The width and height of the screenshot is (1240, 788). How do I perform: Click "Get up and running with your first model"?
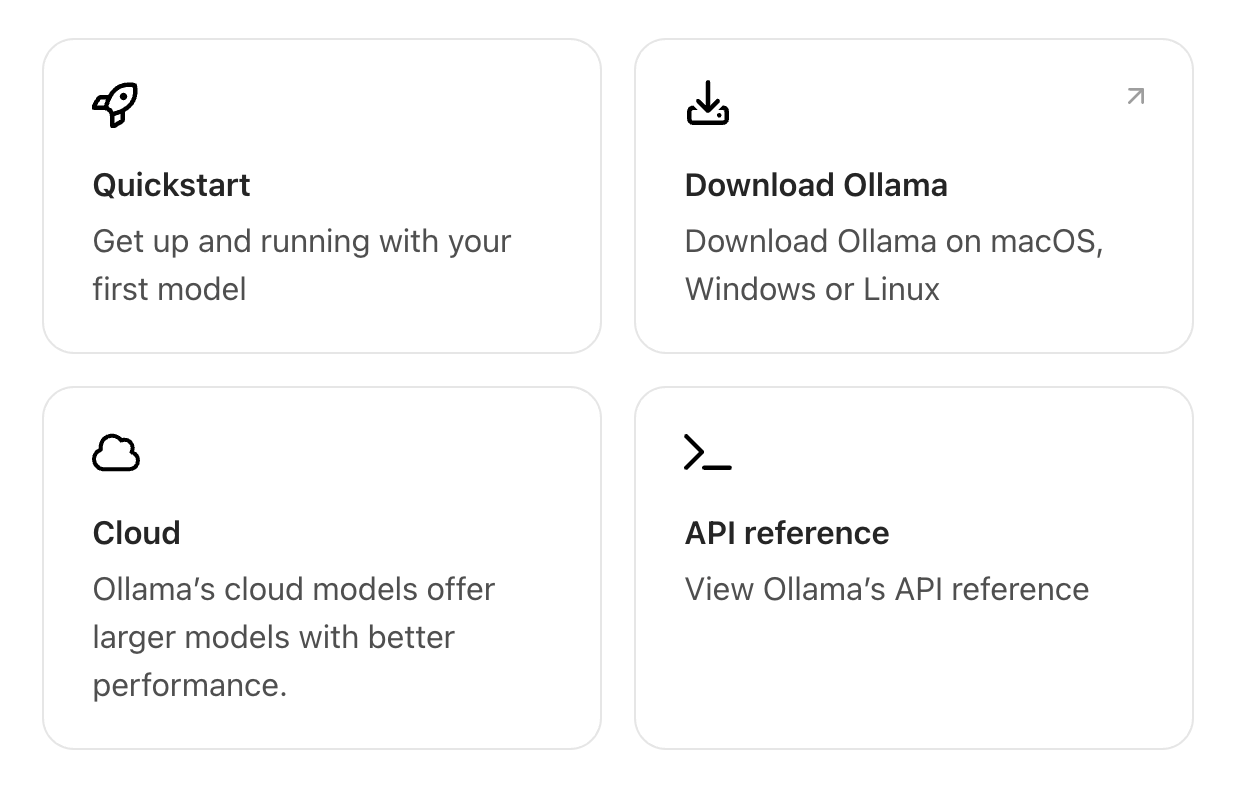click(x=301, y=242)
